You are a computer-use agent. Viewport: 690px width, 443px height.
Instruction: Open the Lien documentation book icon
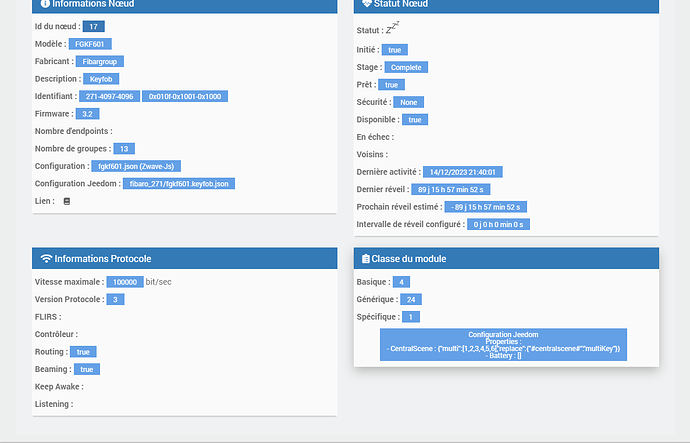point(67,201)
